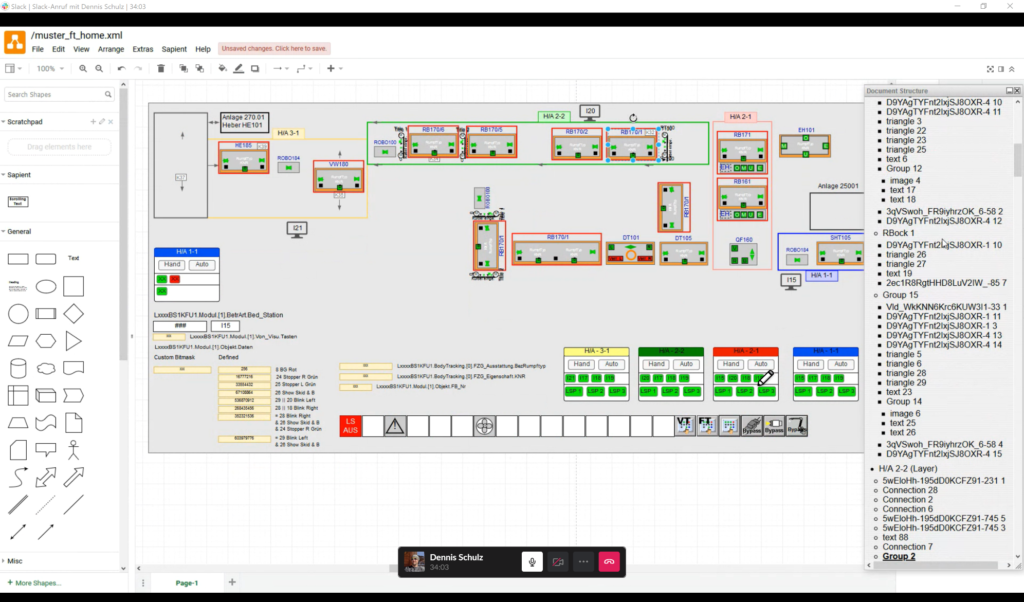Screen dimensions: 1024x602
Task: Expand the Misc shapes section
Action: (14, 561)
